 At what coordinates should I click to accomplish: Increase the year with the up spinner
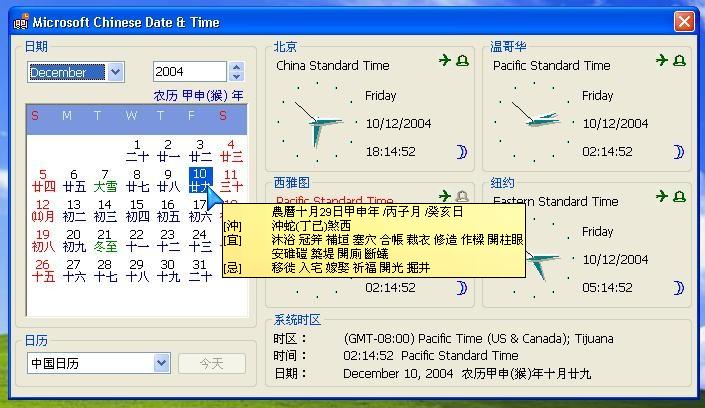coord(236,67)
